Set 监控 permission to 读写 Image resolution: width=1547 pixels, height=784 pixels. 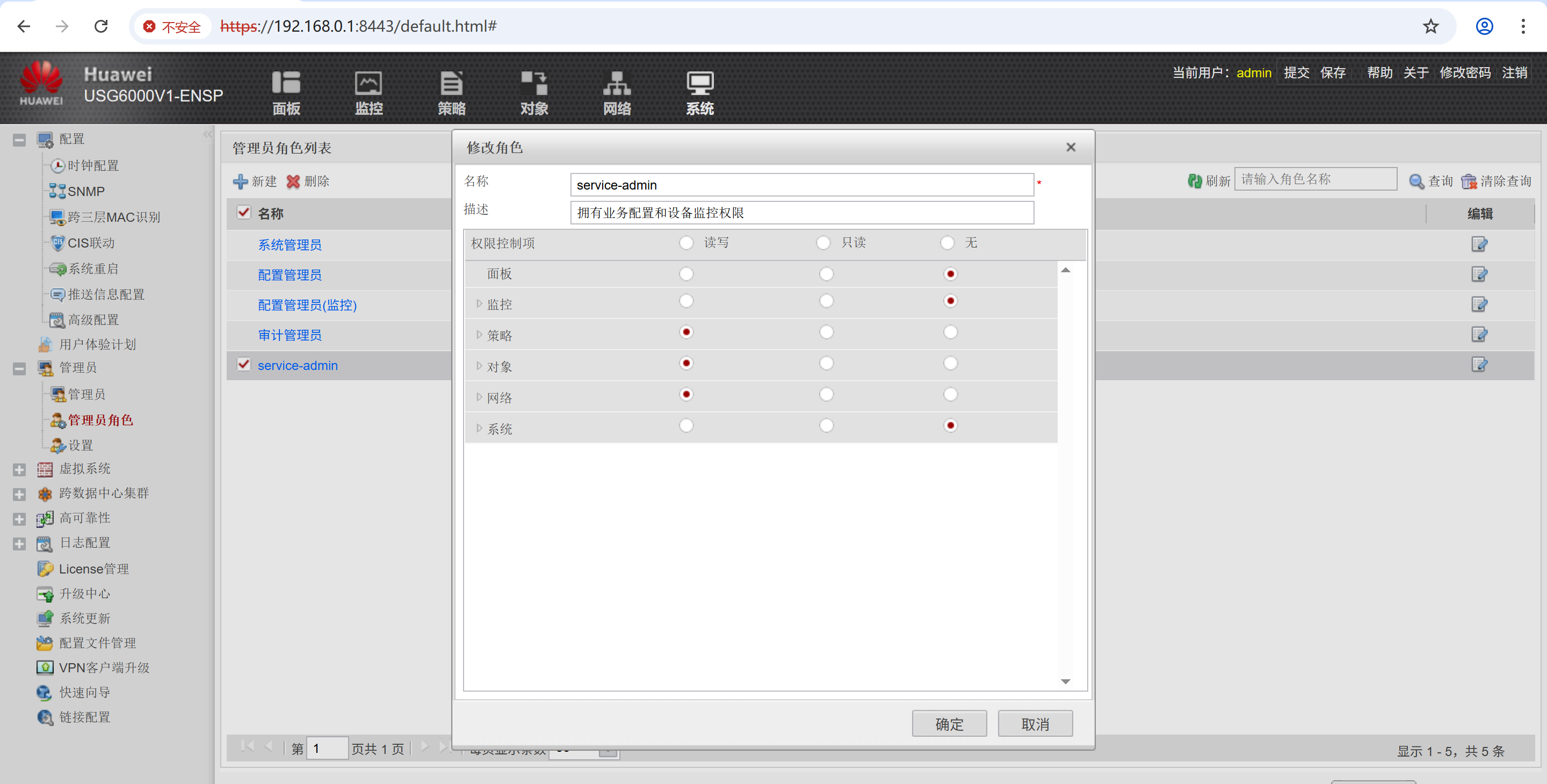[686, 301]
